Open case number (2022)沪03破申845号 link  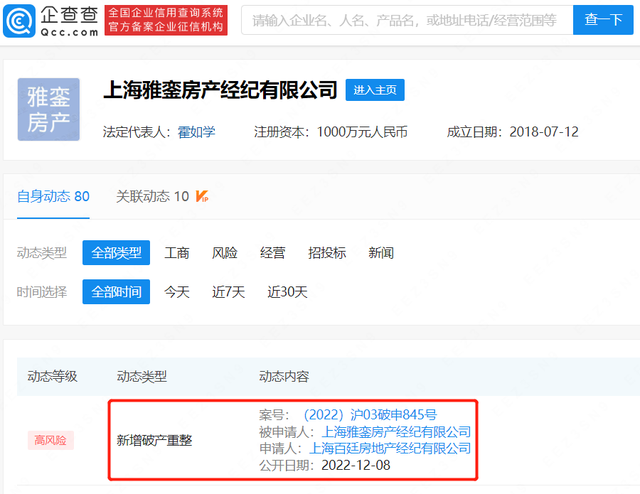coord(370,415)
